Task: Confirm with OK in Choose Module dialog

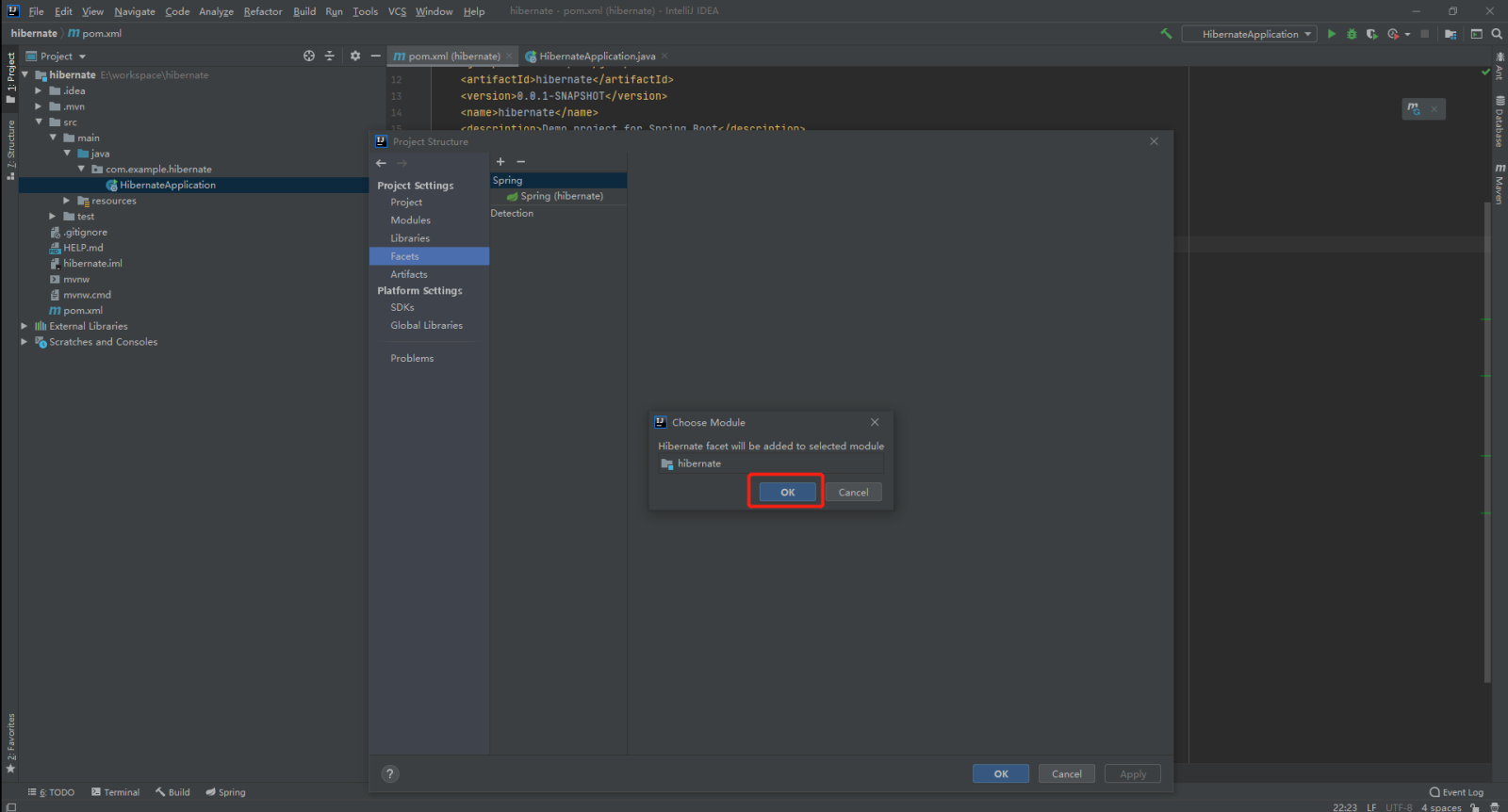Action: (x=787, y=493)
